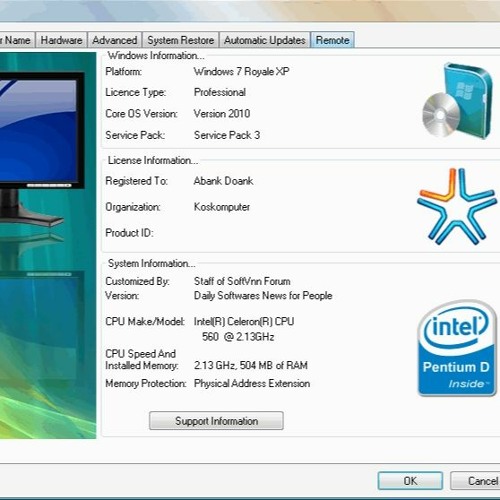Click the 'Licence Type:' label

136,92
